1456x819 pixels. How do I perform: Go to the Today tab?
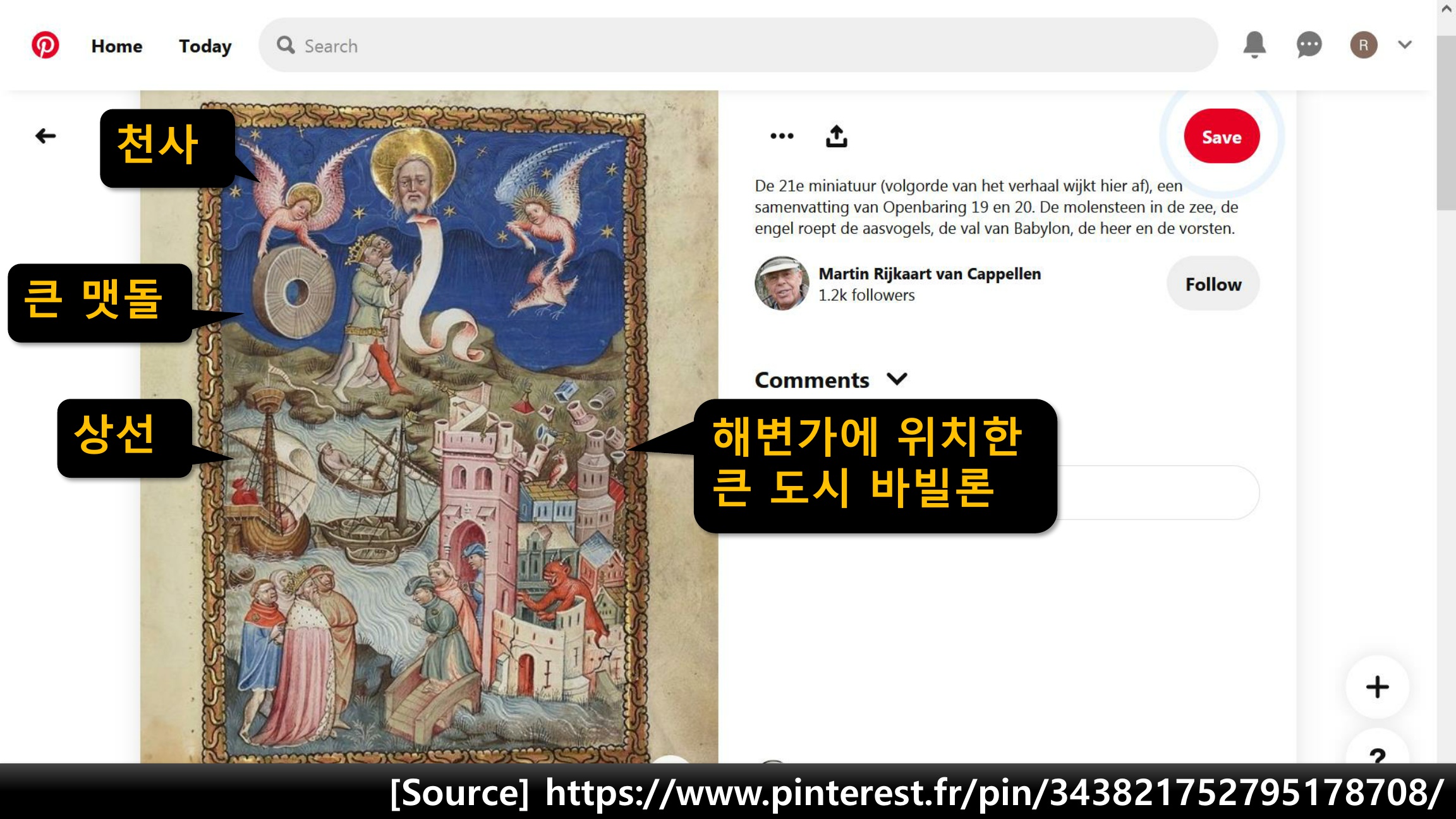pyautogui.click(x=205, y=46)
